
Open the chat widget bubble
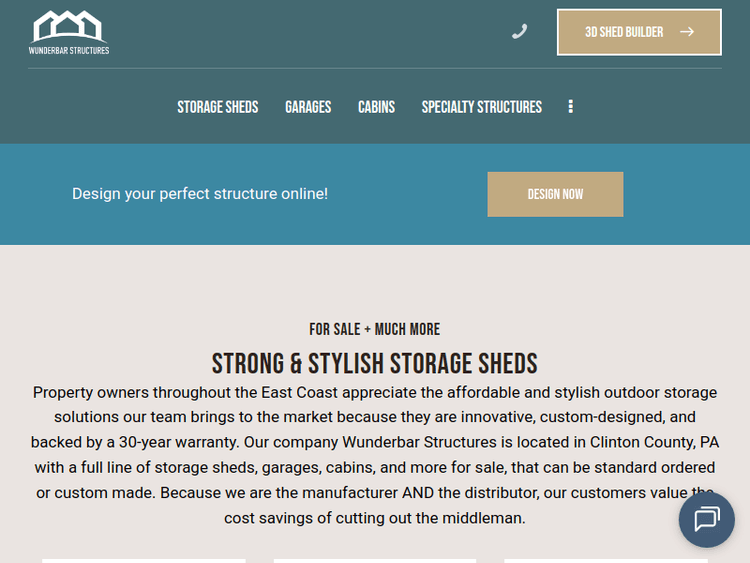(707, 519)
